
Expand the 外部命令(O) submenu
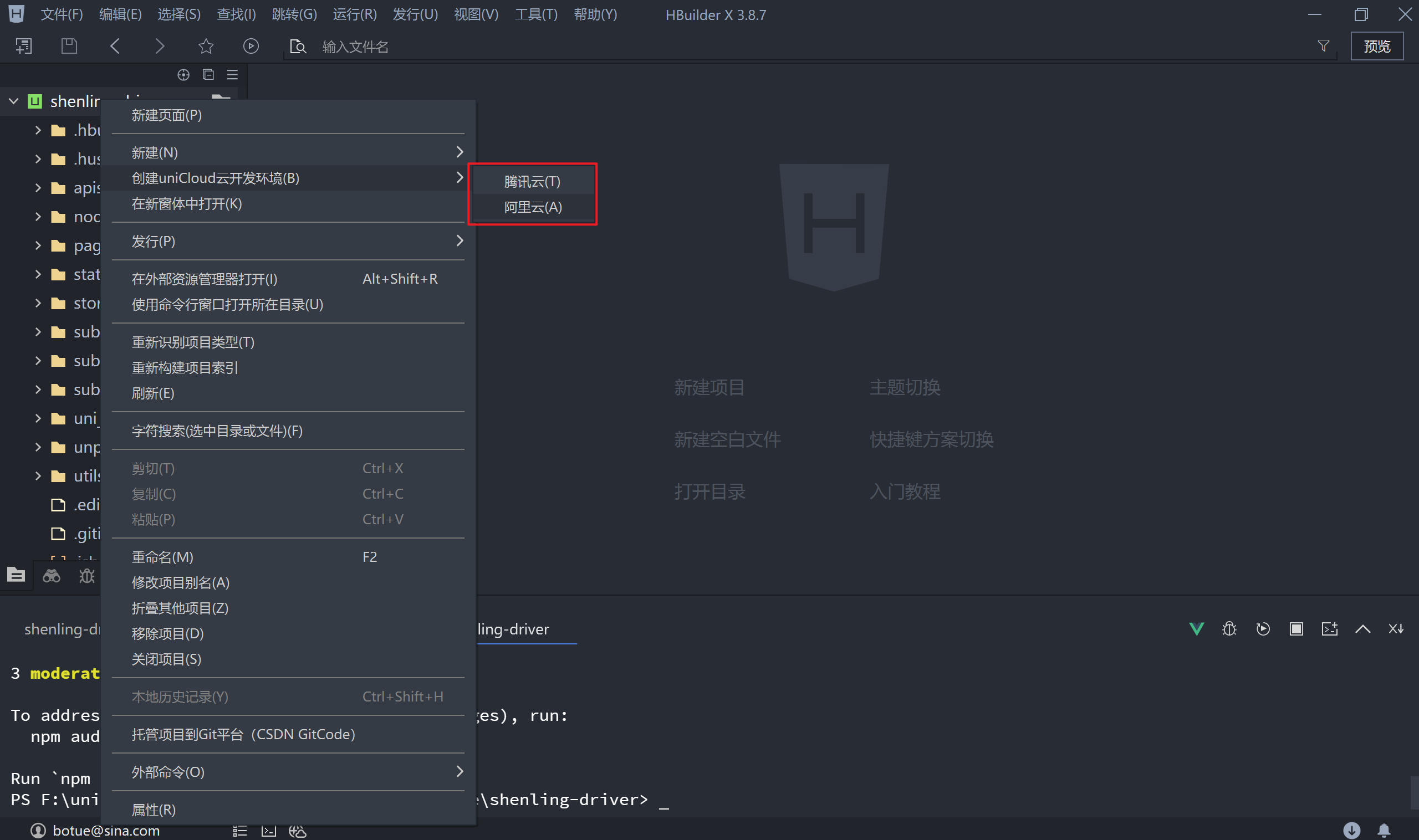[459, 771]
